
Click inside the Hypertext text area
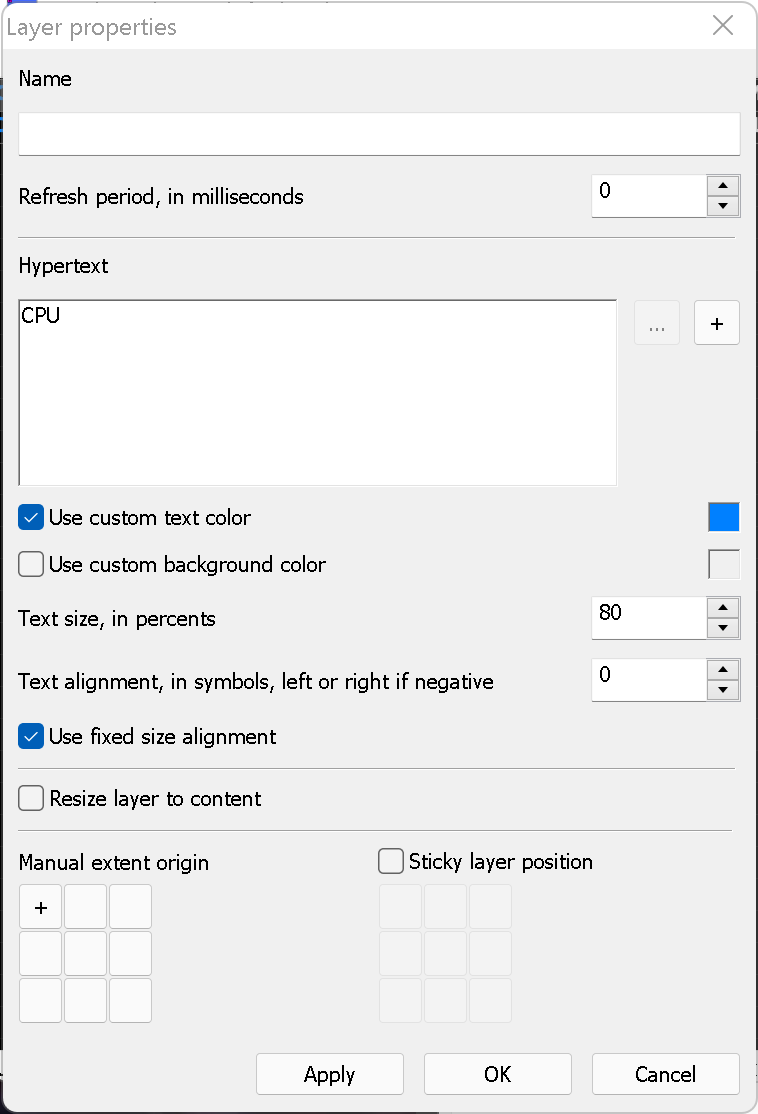(317, 393)
